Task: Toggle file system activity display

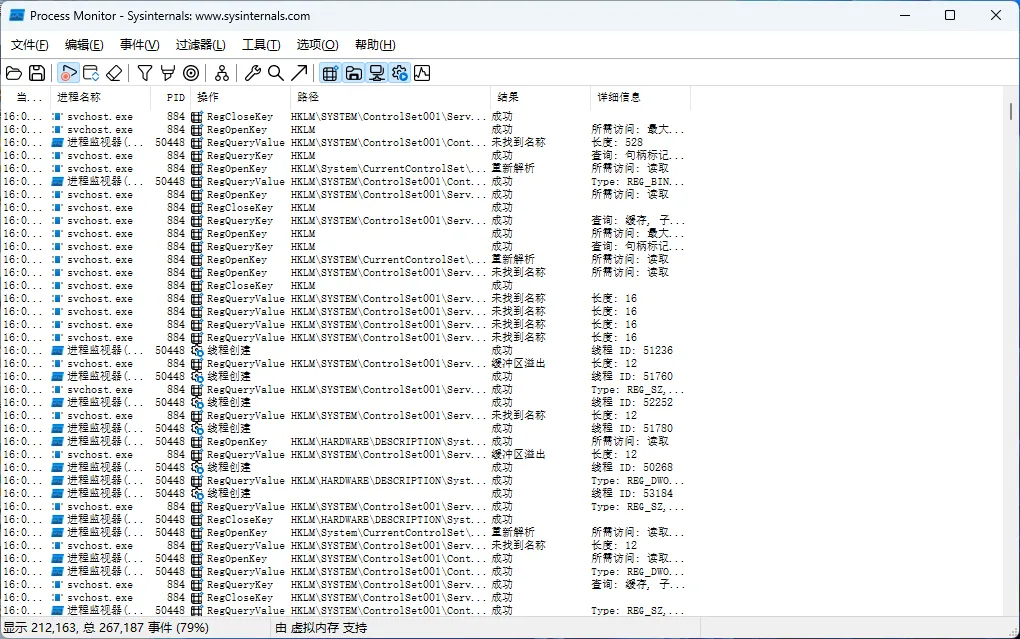Action: point(353,73)
